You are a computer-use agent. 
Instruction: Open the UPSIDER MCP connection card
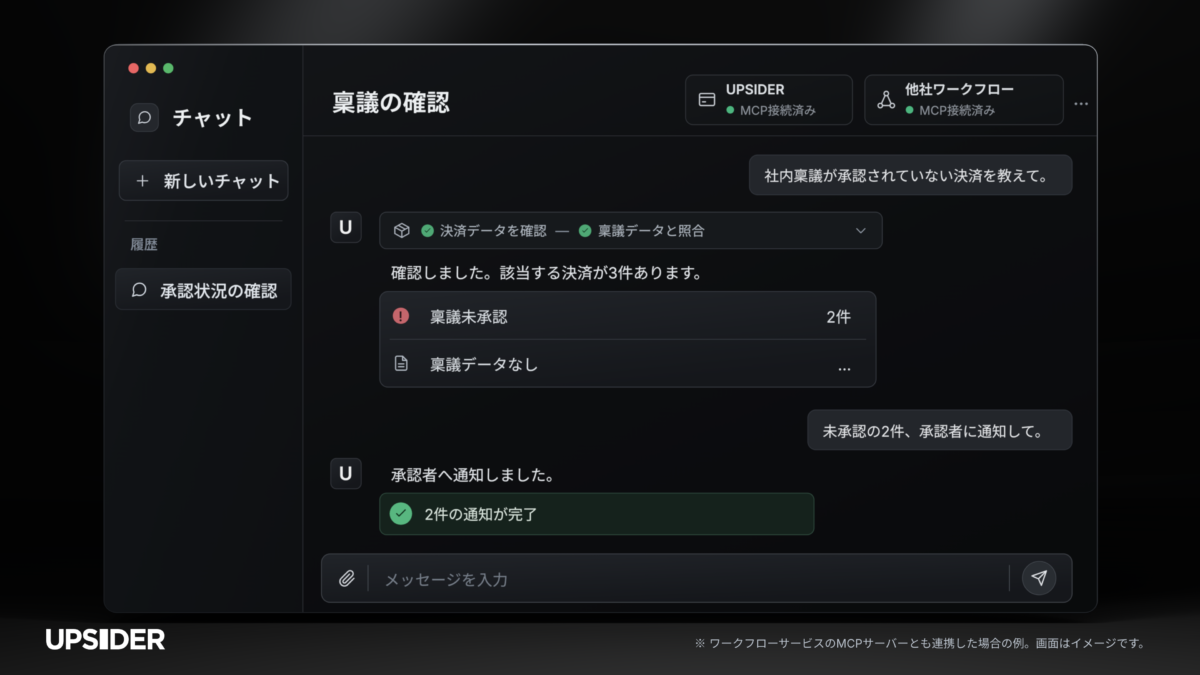768,100
